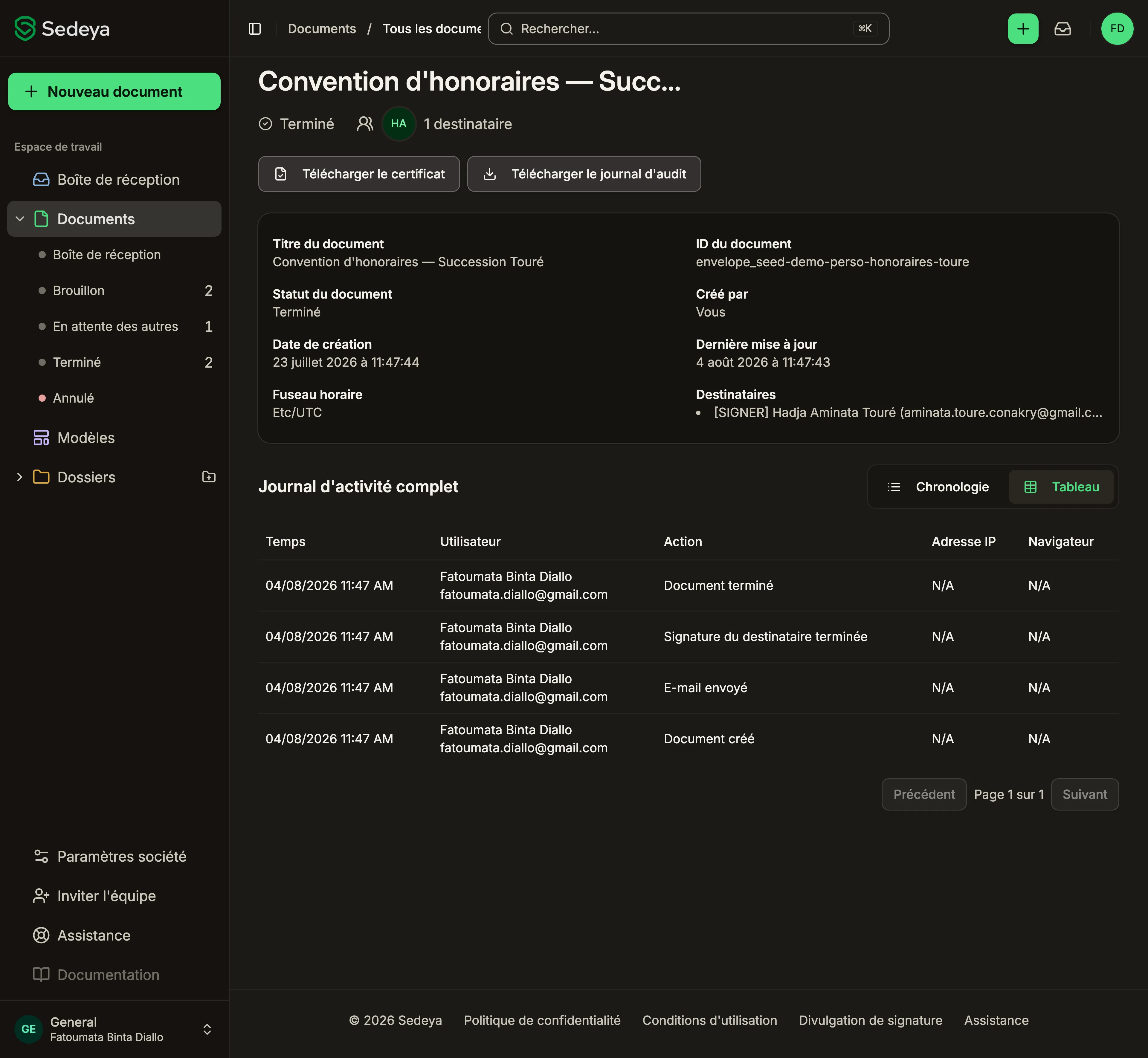Open Modèles in the sidebar
The image size is (1148, 1058).
(114, 438)
